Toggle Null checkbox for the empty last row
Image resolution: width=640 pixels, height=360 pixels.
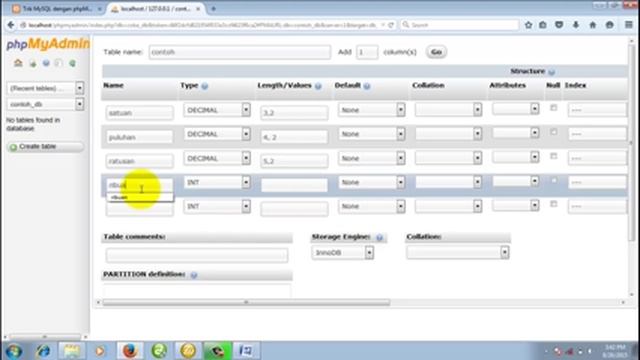(553, 204)
